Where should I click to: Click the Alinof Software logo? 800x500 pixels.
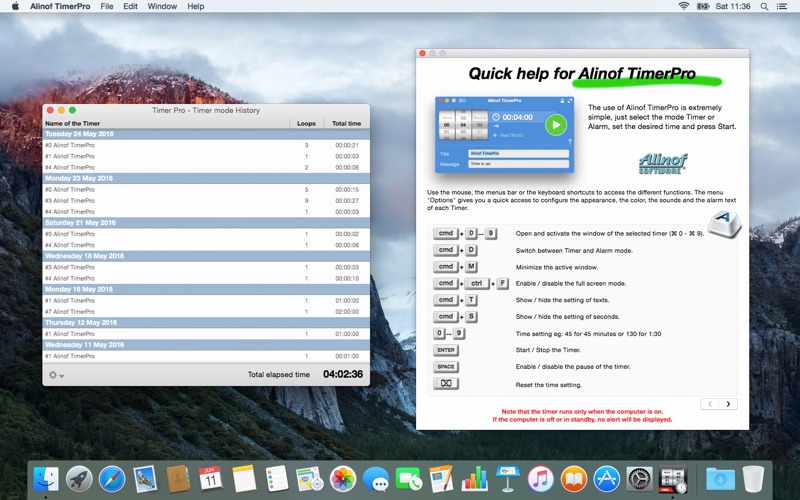point(661,162)
